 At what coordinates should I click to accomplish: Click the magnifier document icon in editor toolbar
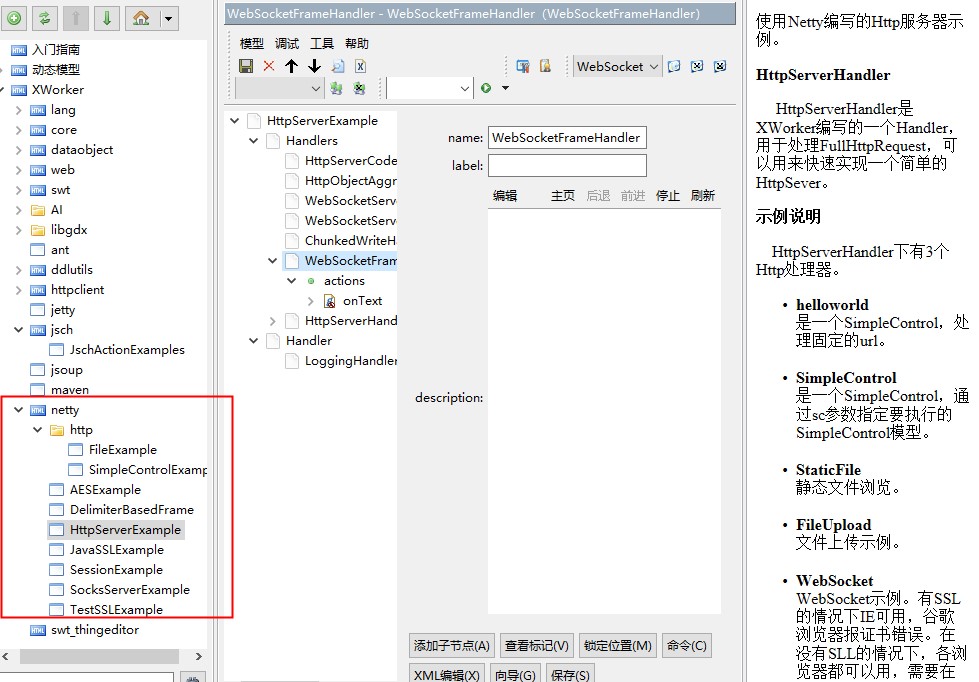[x=338, y=66]
